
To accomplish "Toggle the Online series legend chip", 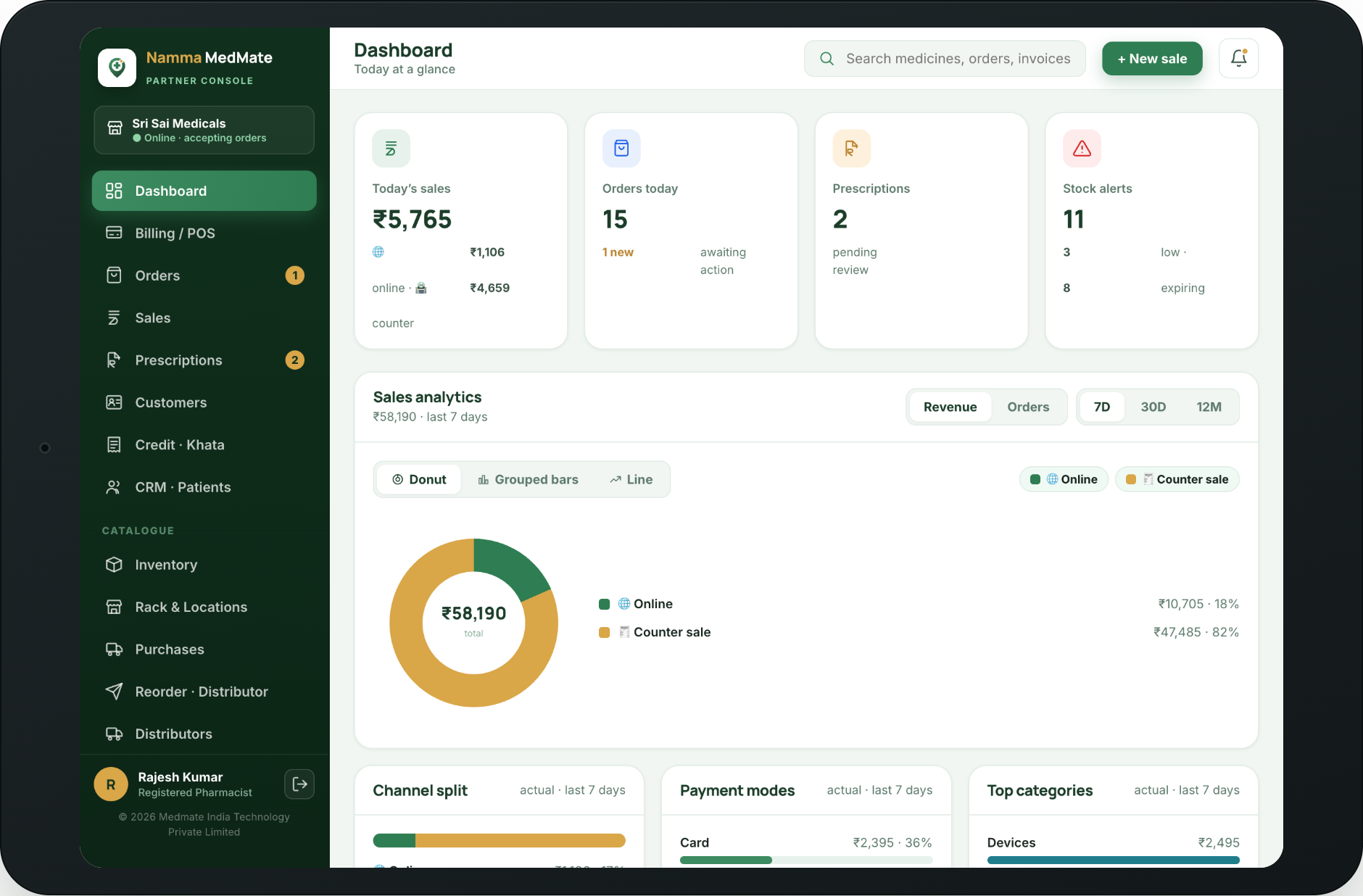I will pos(1064,479).
